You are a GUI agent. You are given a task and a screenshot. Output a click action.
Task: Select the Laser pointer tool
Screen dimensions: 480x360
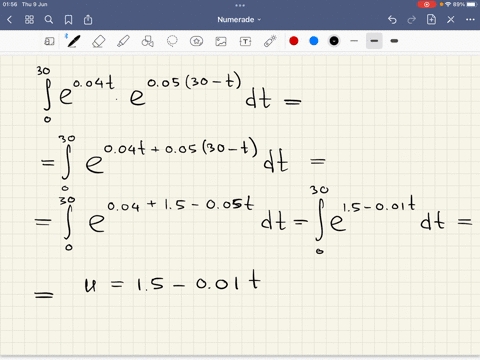pyautogui.click(x=270, y=41)
